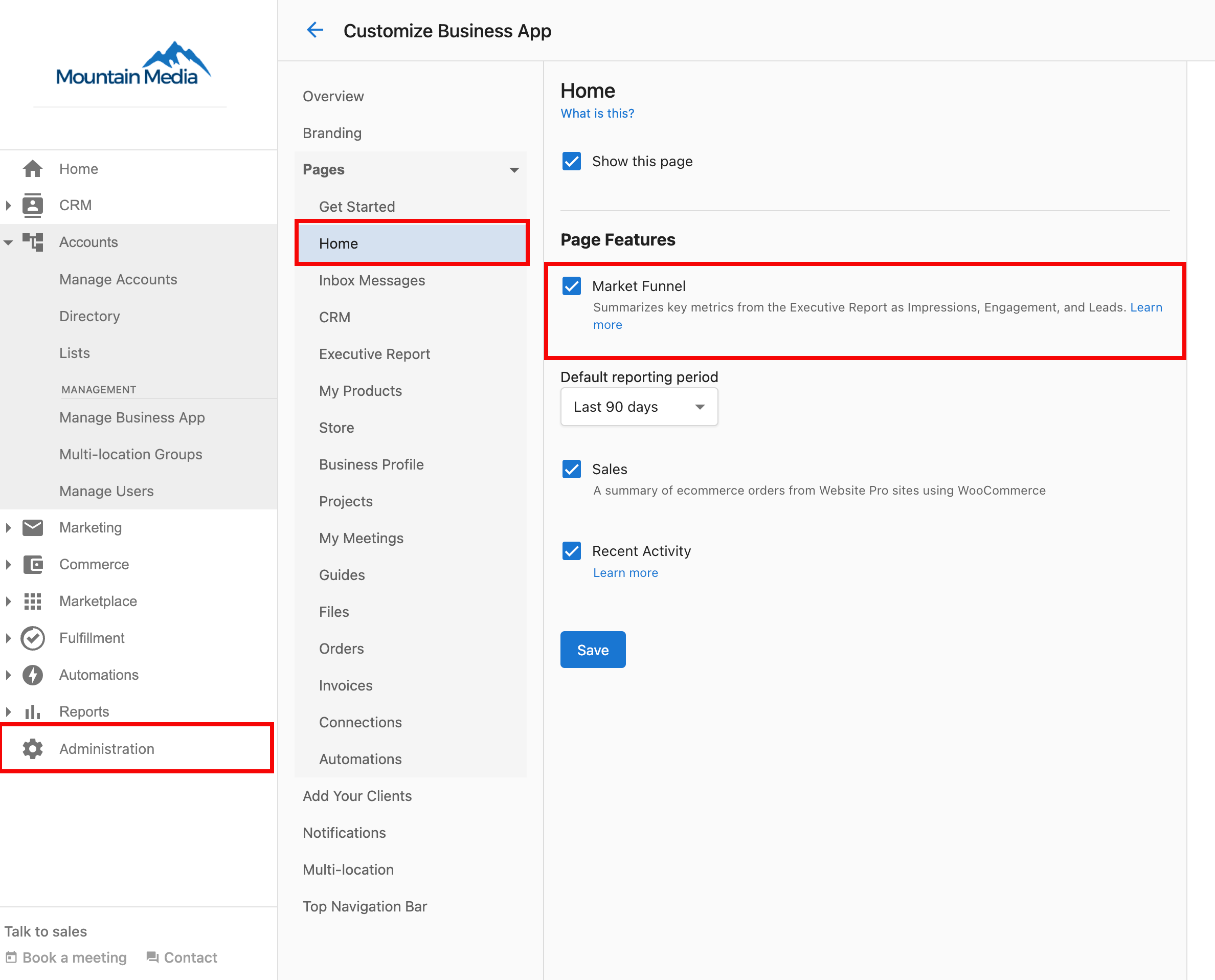Expand the Marketplace sidebar arrow
The height and width of the screenshot is (980, 1215).
(x=9, y=601)
